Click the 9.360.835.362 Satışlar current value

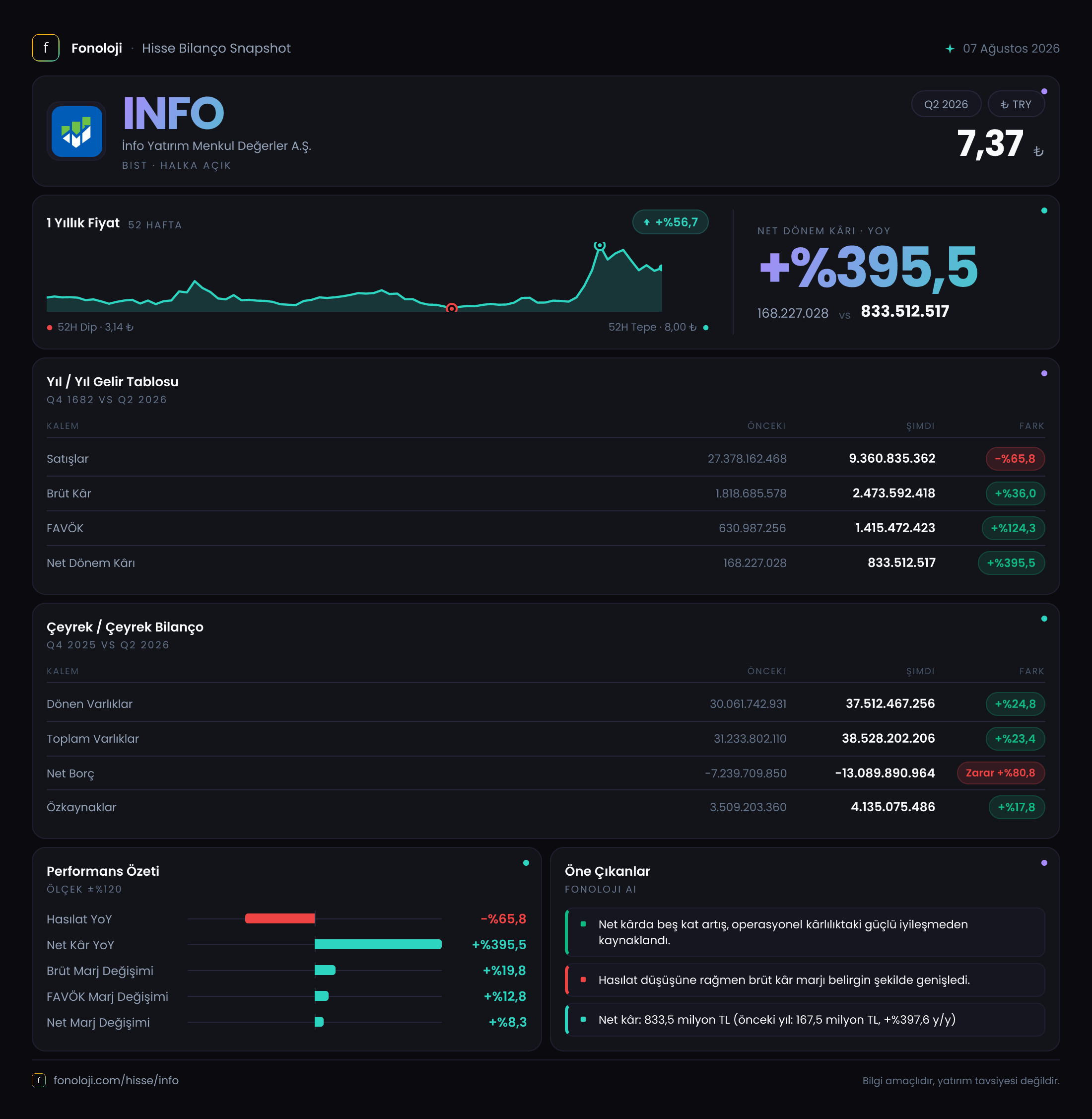[892, 459]
